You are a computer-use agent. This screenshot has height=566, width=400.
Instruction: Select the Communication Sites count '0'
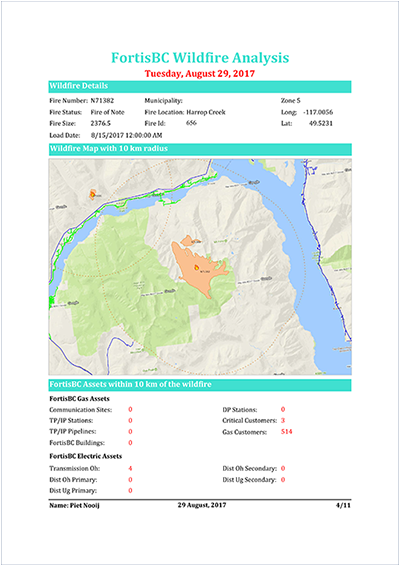point(130,409)
